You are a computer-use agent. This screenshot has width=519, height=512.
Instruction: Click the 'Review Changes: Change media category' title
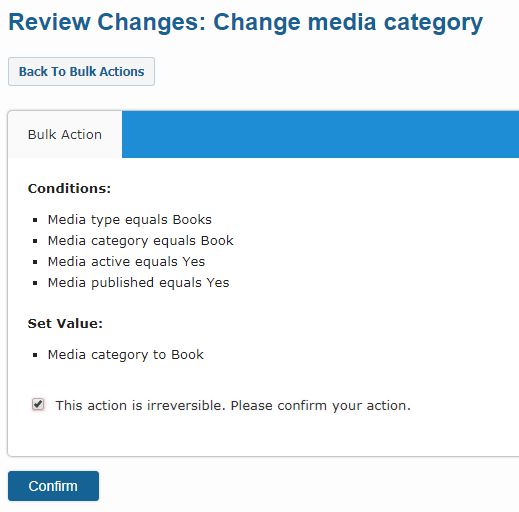[x=246, y=22]
